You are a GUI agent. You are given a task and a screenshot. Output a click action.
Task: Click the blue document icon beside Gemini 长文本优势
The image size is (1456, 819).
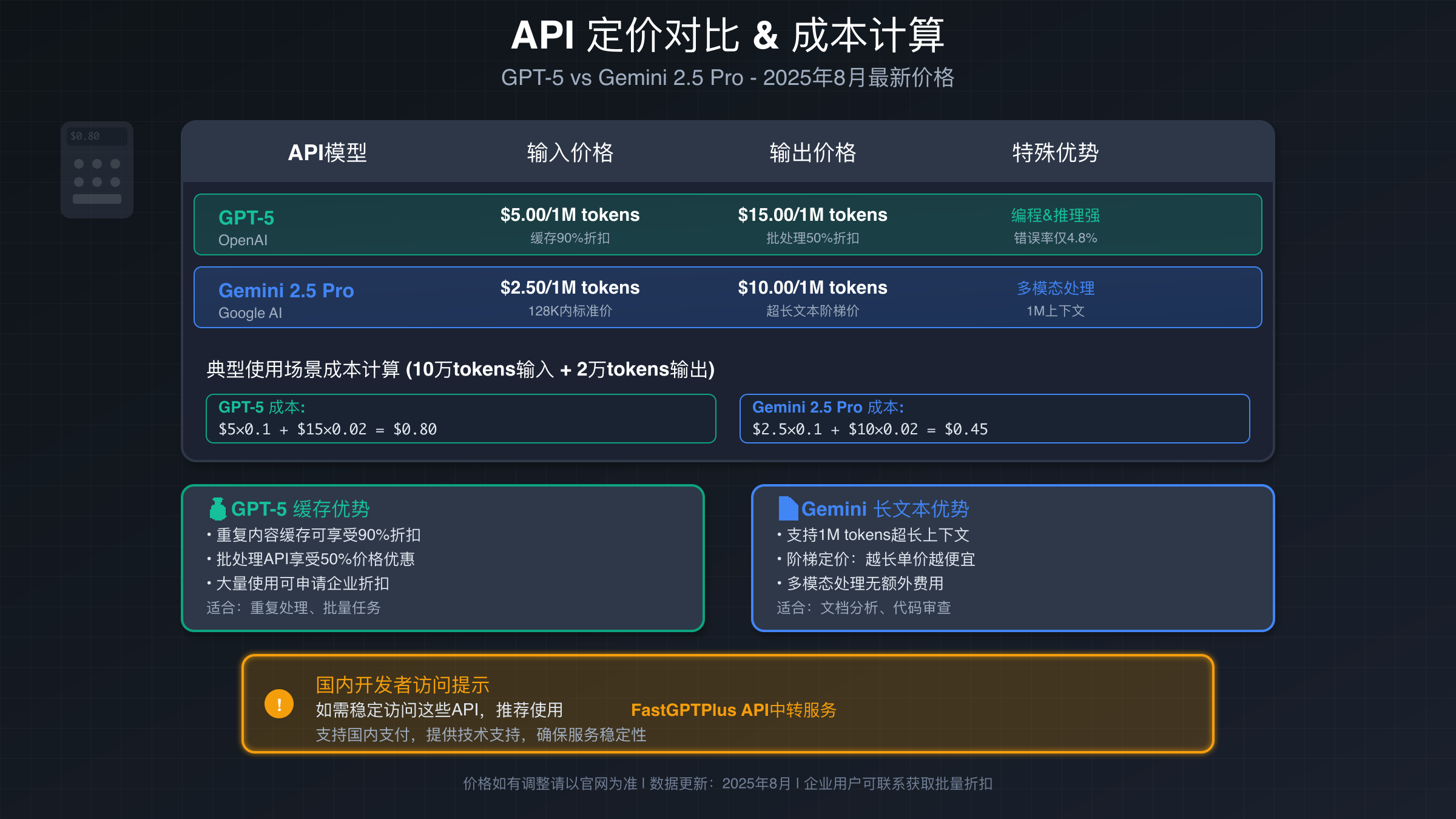point(788,508)
